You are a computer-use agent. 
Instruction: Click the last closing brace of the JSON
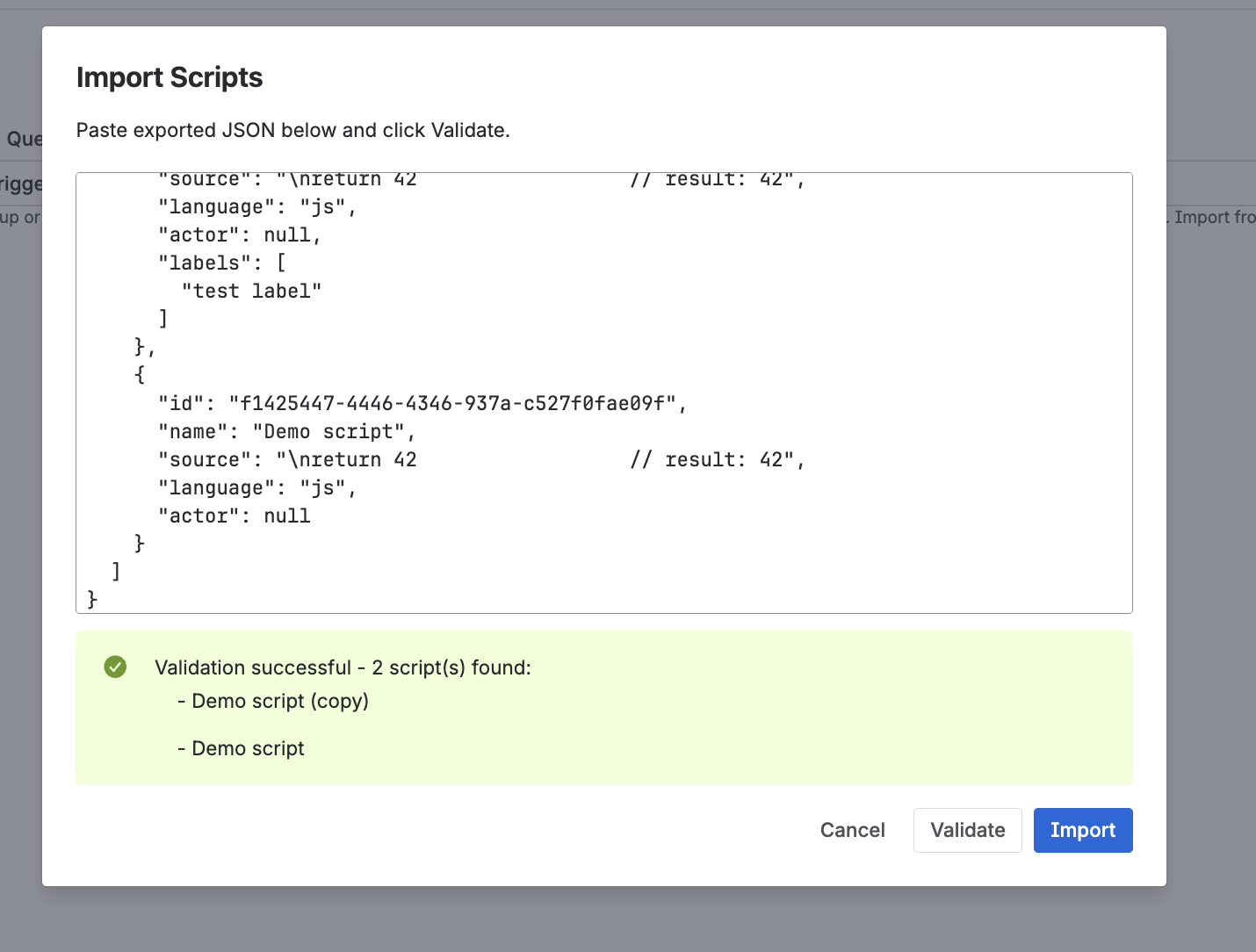[x=92, y=599]
